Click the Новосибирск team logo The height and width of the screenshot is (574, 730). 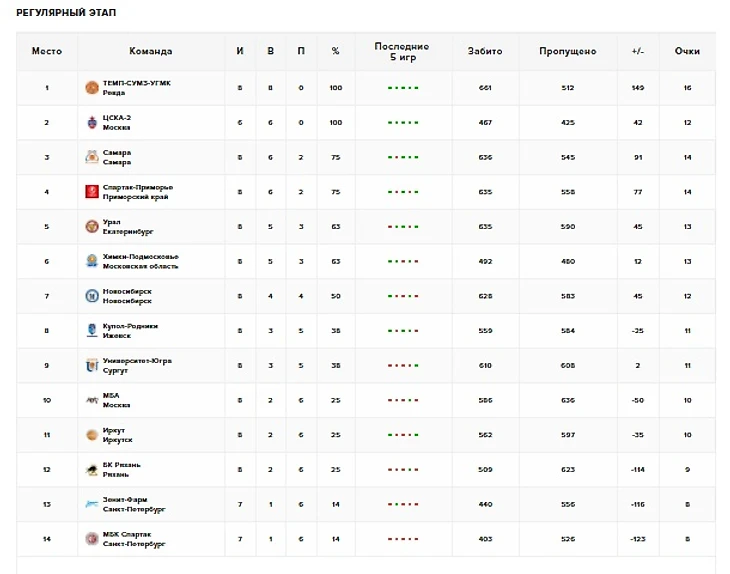point(92,296)
